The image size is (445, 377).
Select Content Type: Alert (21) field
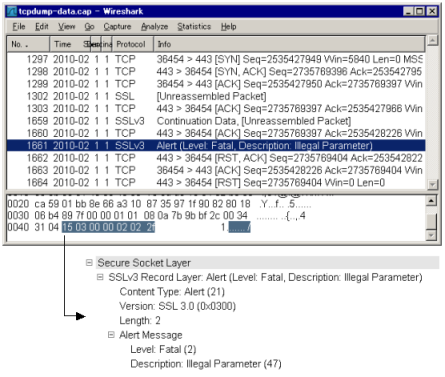(172, 292)
